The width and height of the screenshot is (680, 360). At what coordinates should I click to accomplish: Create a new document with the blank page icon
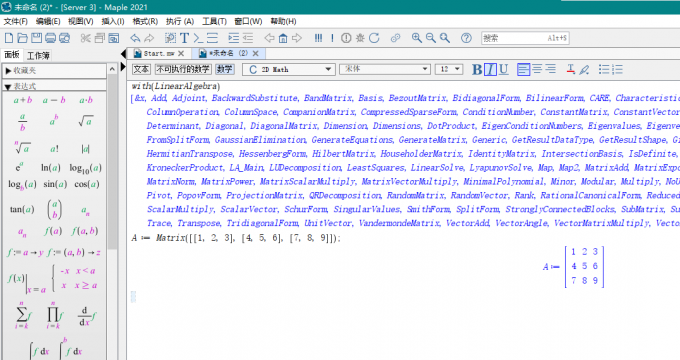click(9, 38)
